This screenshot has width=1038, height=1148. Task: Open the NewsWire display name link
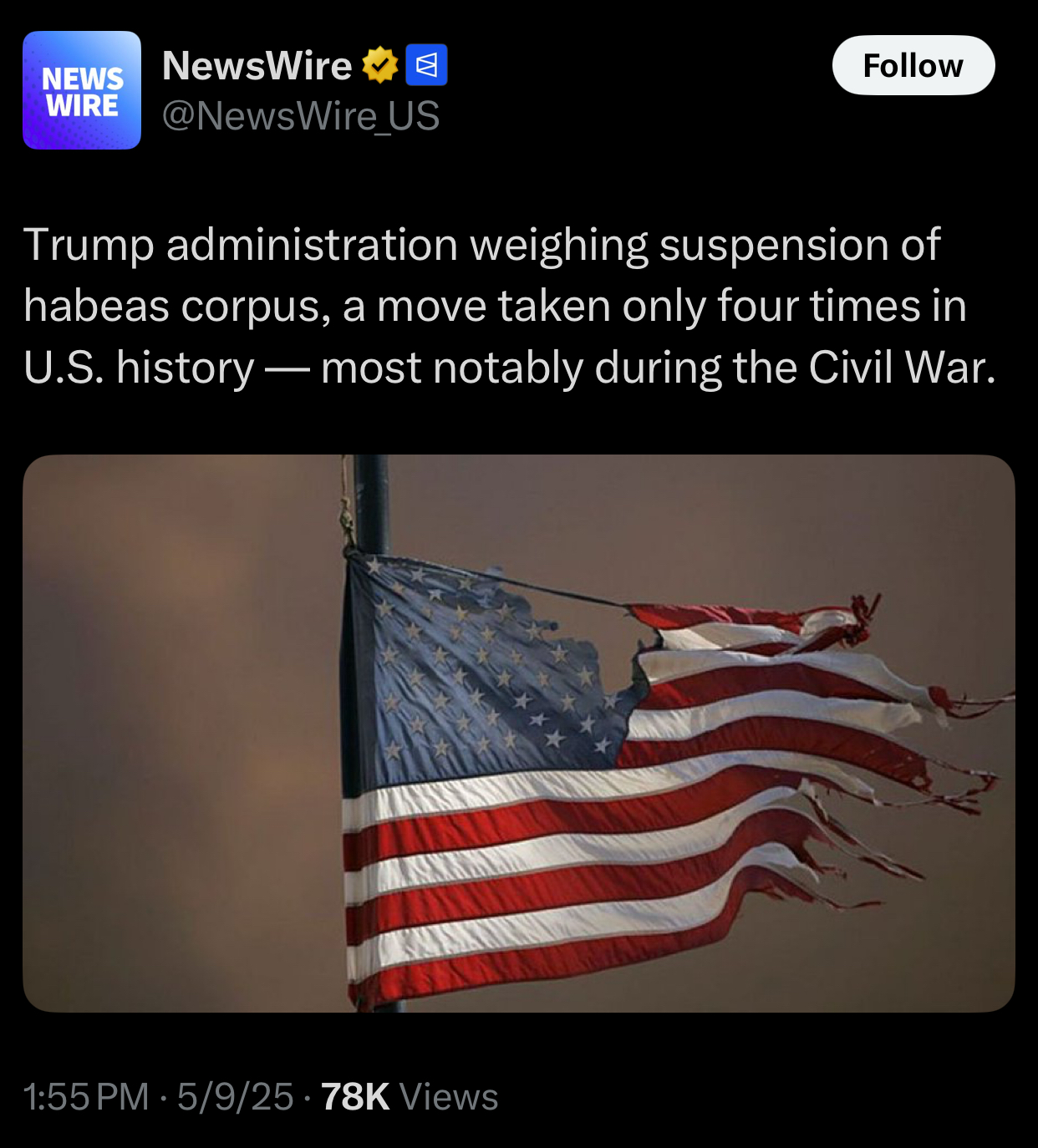point(257,65)
